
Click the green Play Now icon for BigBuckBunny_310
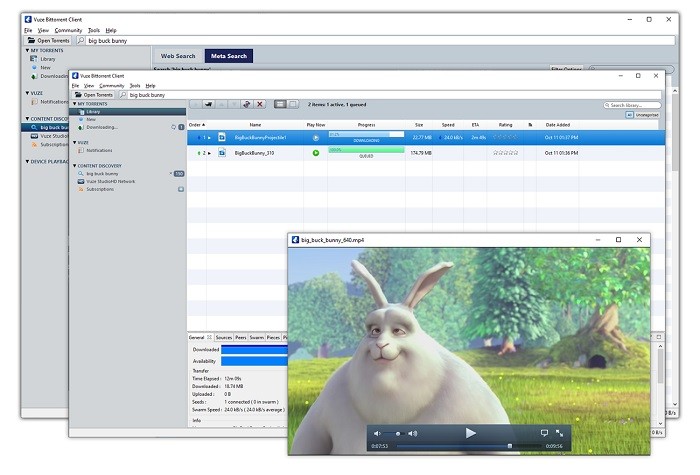(316, 153)
